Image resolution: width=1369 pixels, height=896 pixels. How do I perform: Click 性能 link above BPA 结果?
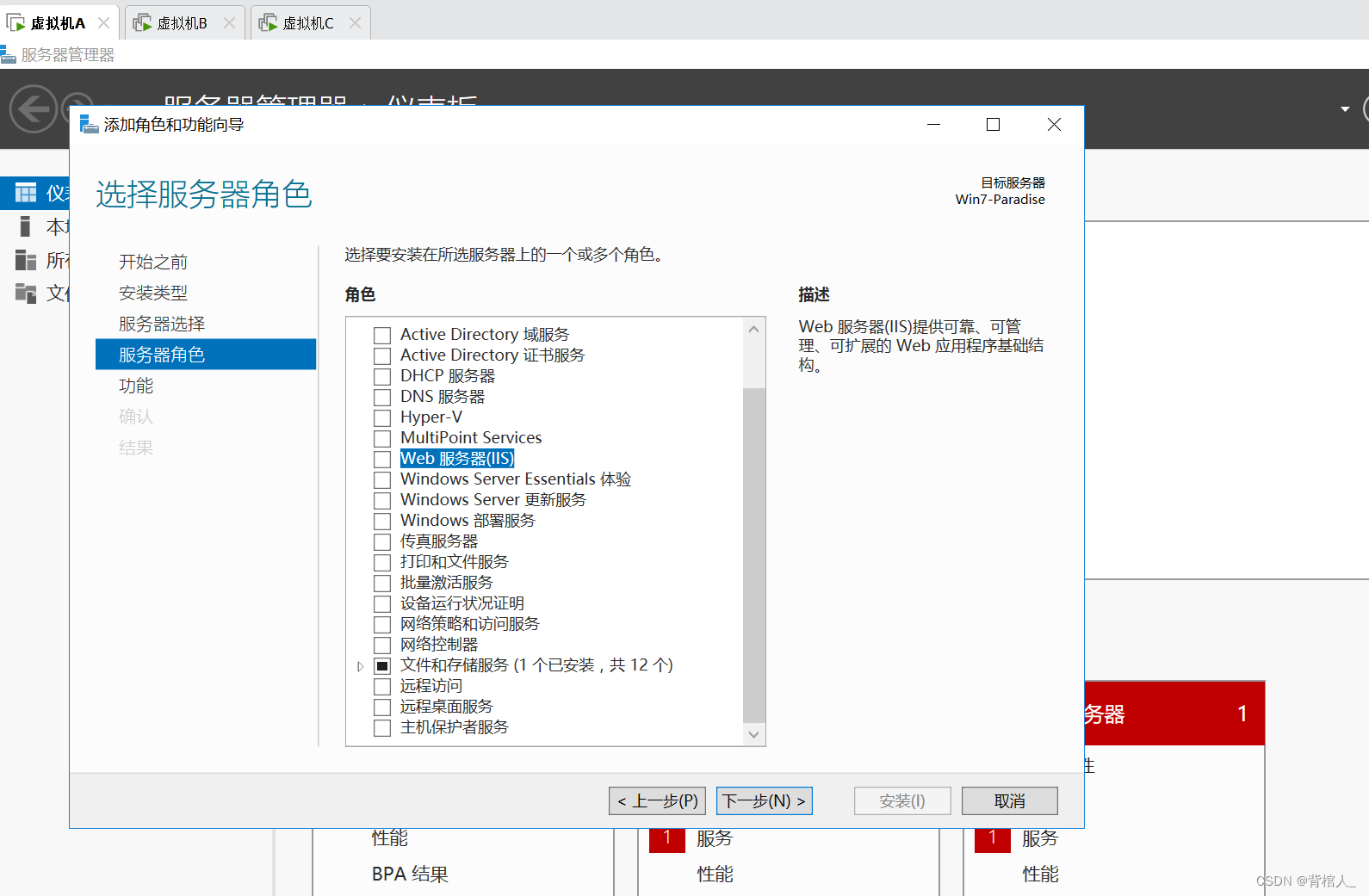coord(390,837)
